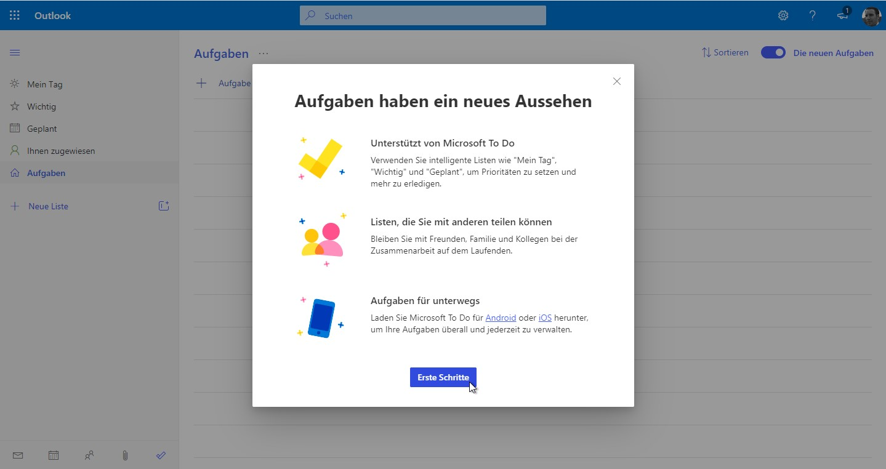Open People icon in bottom bar
This screenshot has width=886, height=469.
pyautogui.click(x=89, y=455)
